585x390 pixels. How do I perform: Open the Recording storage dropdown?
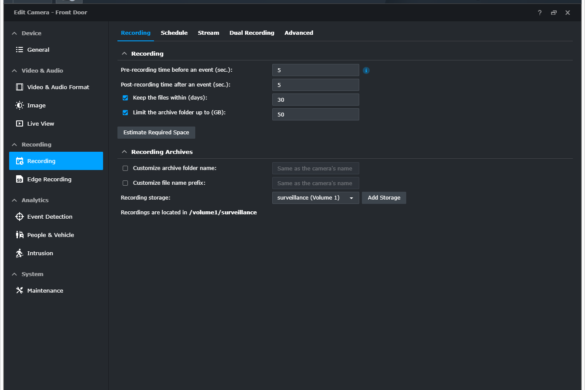[315, 198]
